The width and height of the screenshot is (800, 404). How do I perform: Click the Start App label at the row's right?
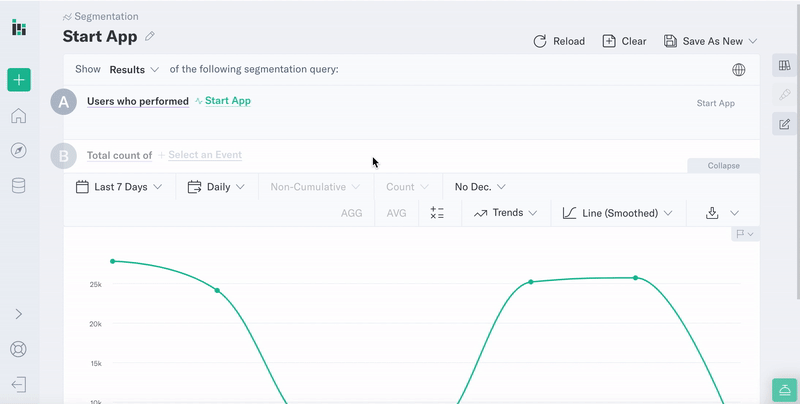[715, 103]
